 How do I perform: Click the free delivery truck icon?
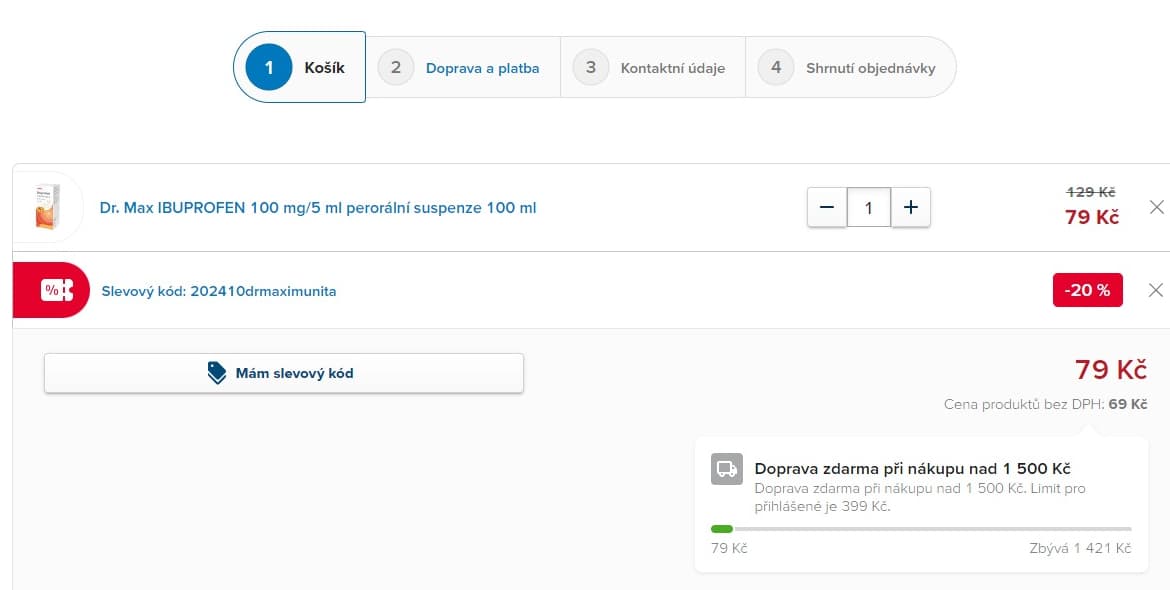click(x=727, y=468)
